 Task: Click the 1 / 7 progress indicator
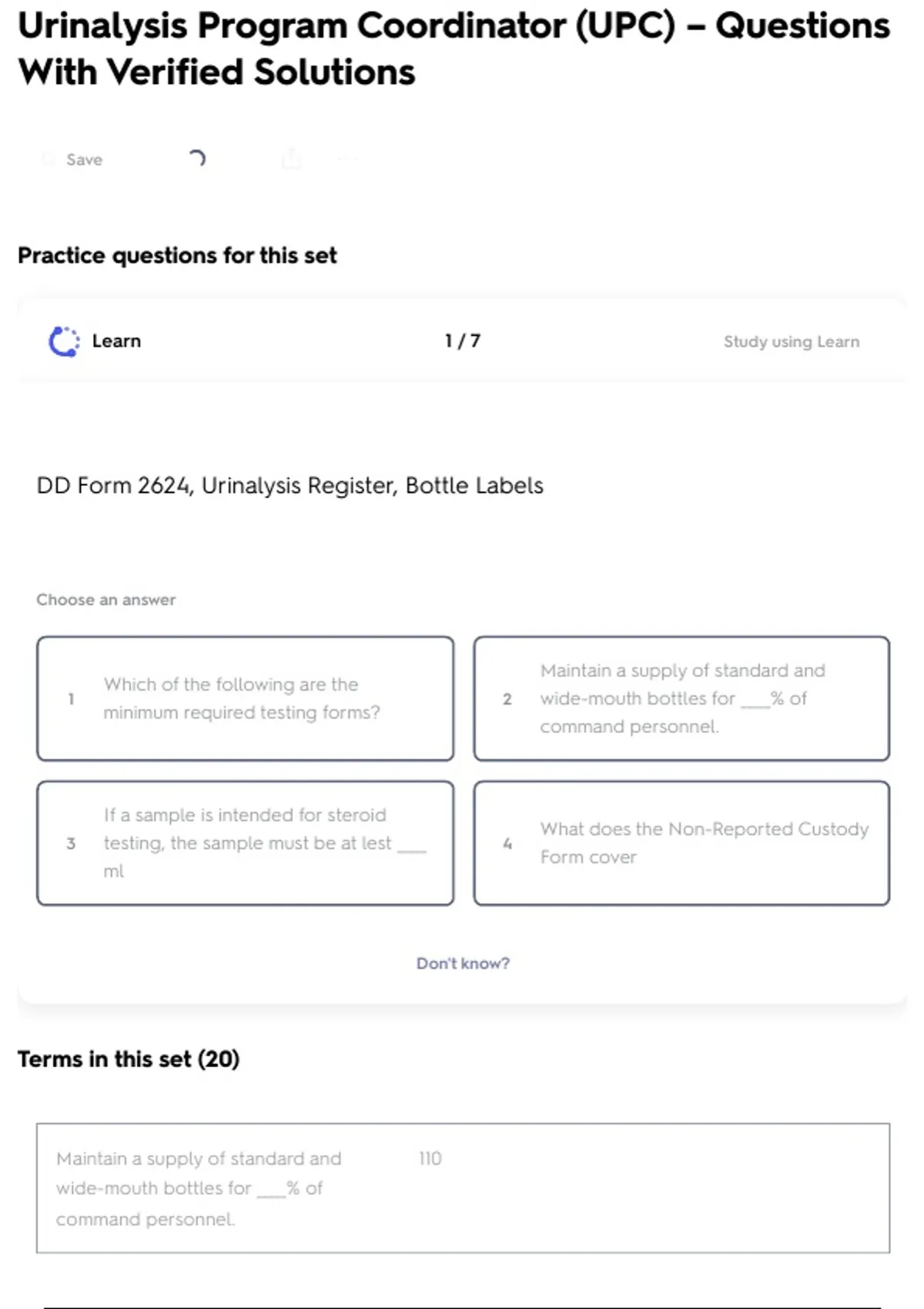(x=462, y=341)
